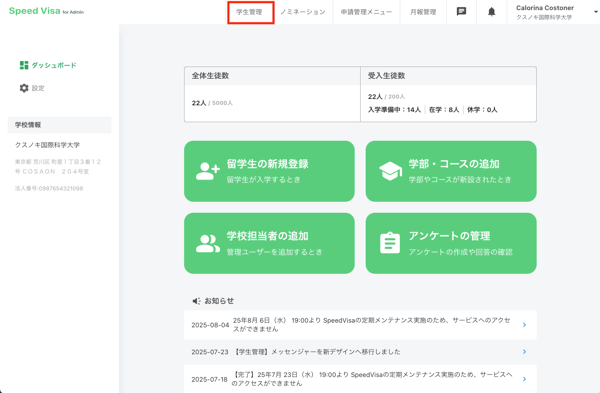Open the 月報管理 menu
Image resolution: width=600 pixels, height=393 pixels.
(x=423, y=12)
